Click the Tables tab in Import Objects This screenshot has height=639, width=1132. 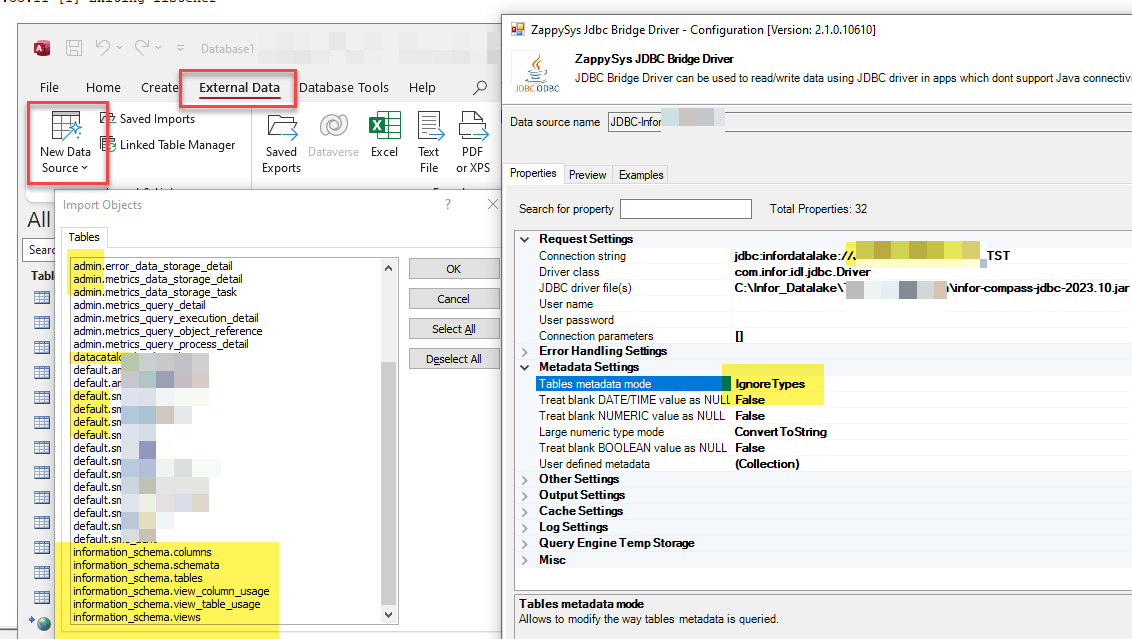(x=84, y=237)
